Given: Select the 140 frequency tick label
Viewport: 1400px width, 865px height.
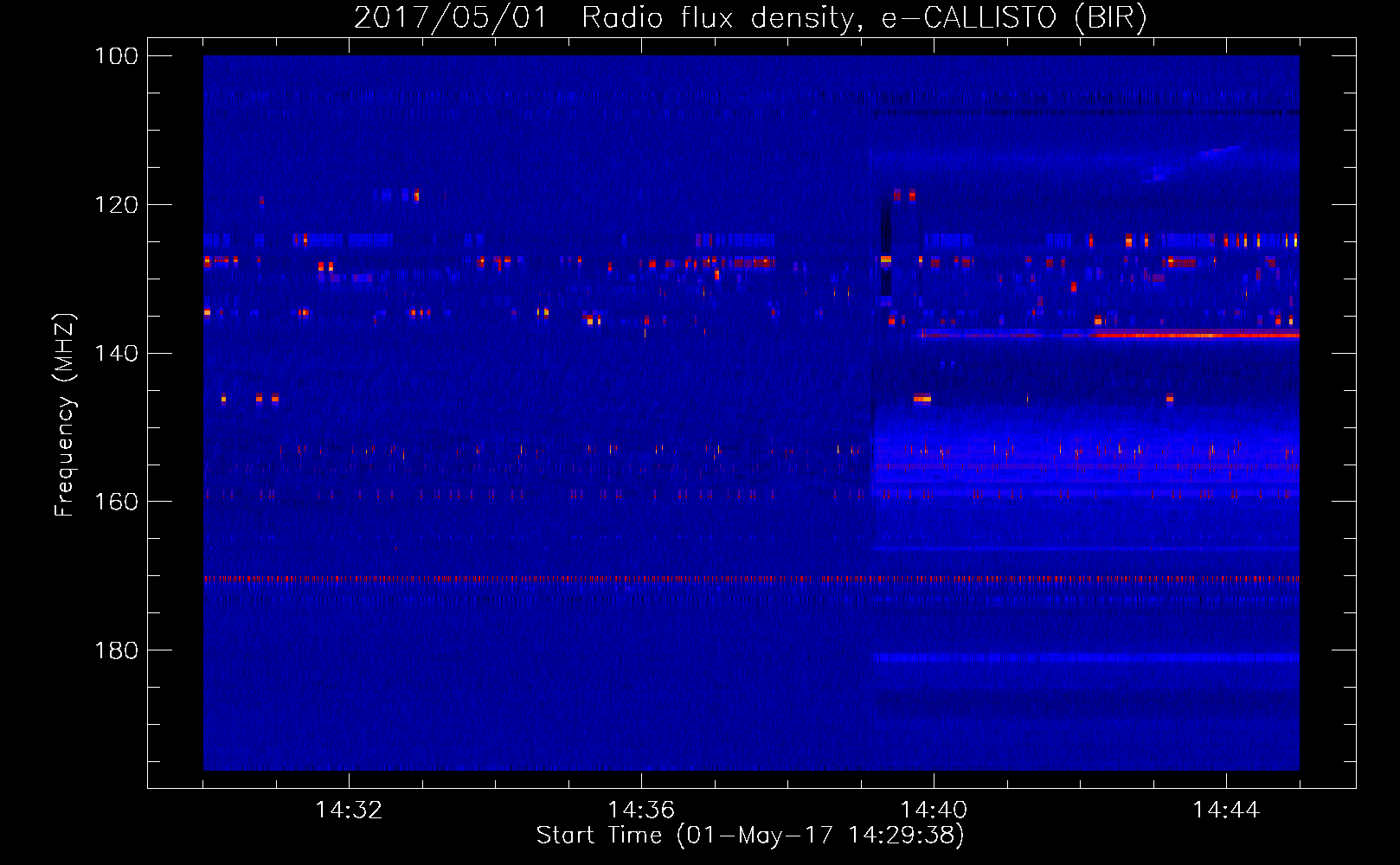Looking at the screenshot, I should point(117,353).
